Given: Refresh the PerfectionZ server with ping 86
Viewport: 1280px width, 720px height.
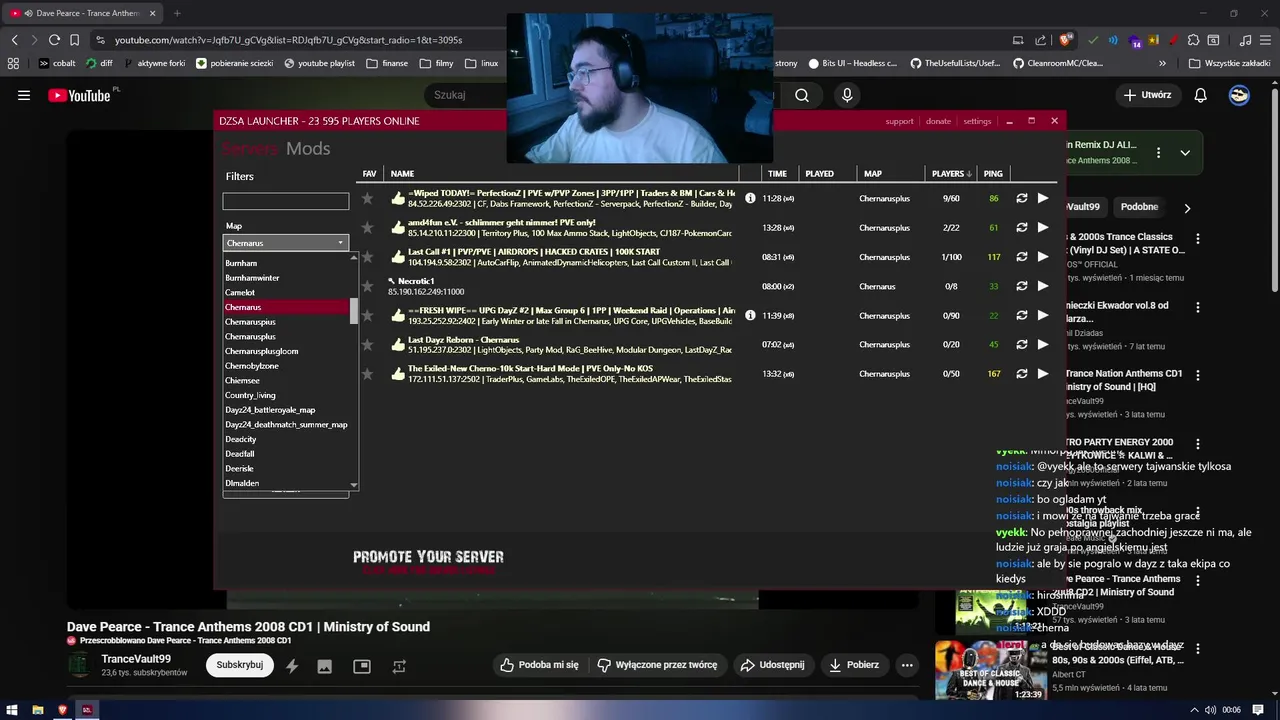Looking at the screenshot, I should coord(1022,198).
